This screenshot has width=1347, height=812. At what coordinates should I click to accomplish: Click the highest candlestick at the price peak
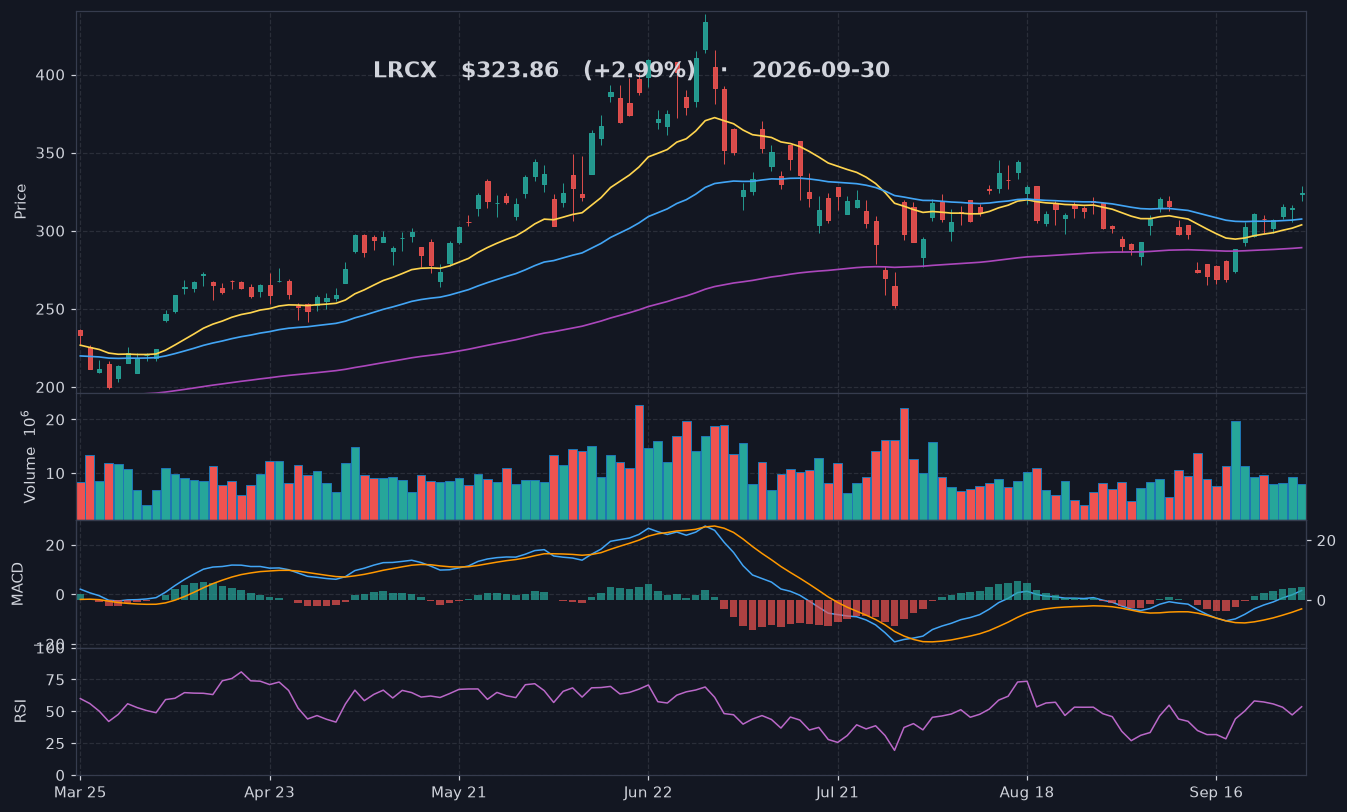pyautogui.click(x=705, y=33)
